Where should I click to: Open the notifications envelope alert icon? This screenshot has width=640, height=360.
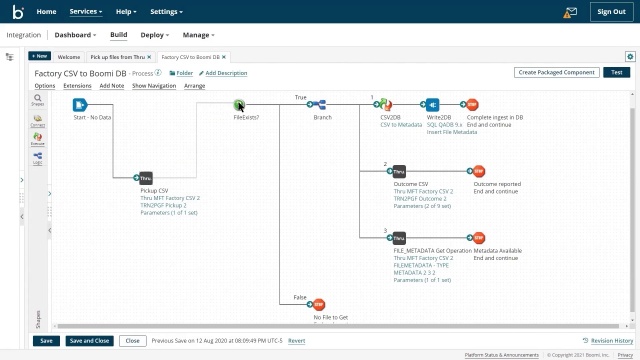(x=570, y=12)
